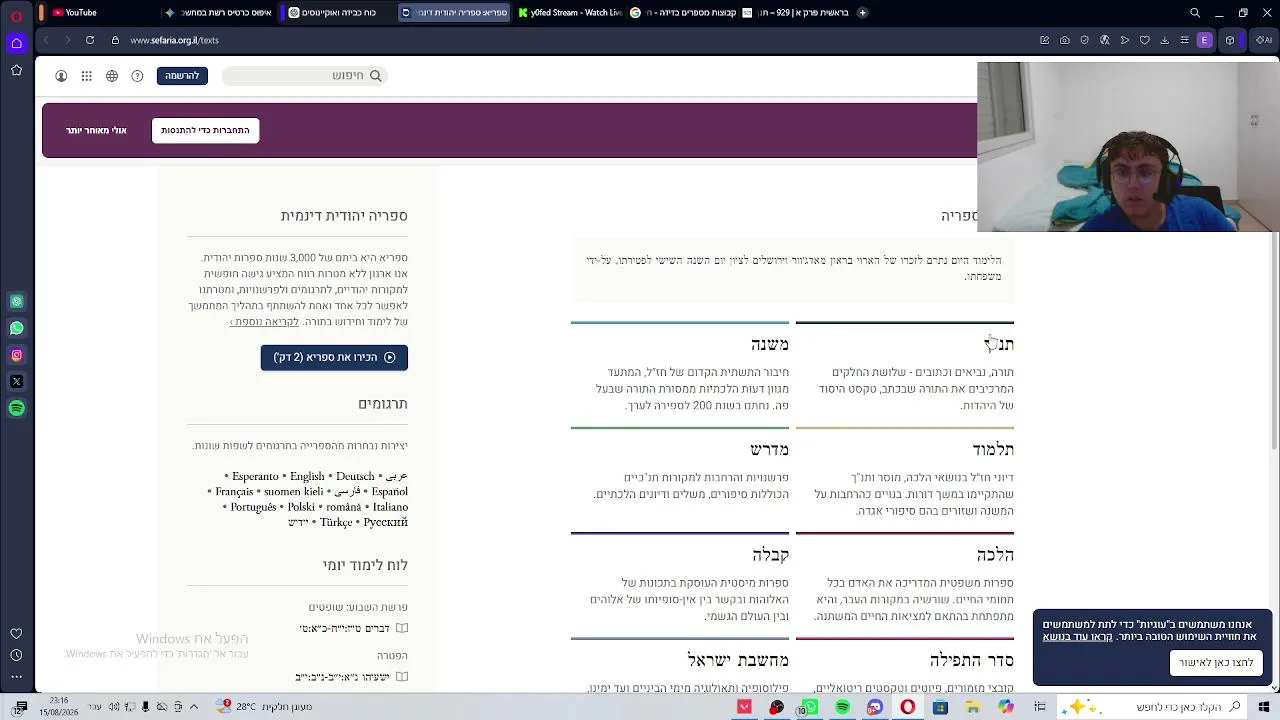Open the סדר התפילה category
The height and width of the screenshot is (720, 1280).
[x=972, y=659]
